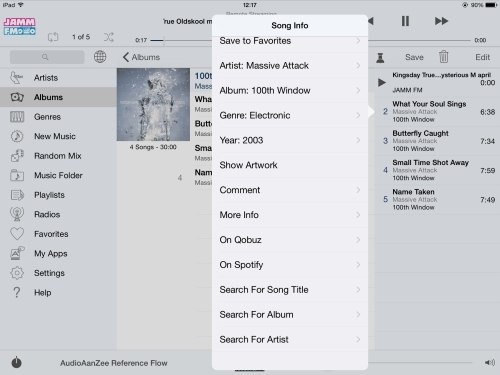This screenshot has width=500, height=375.
Task: Click AudioAanZee Reference Flow player name
Action: coord(114,363)
